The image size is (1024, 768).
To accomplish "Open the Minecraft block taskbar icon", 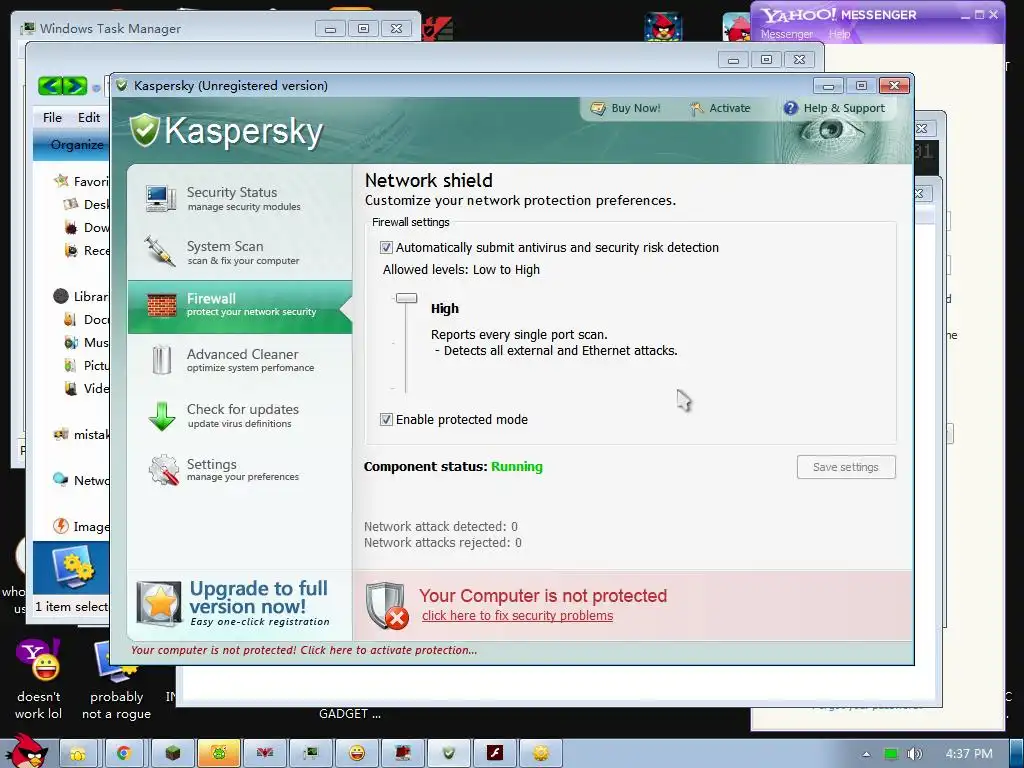I will tap(172, 754).
